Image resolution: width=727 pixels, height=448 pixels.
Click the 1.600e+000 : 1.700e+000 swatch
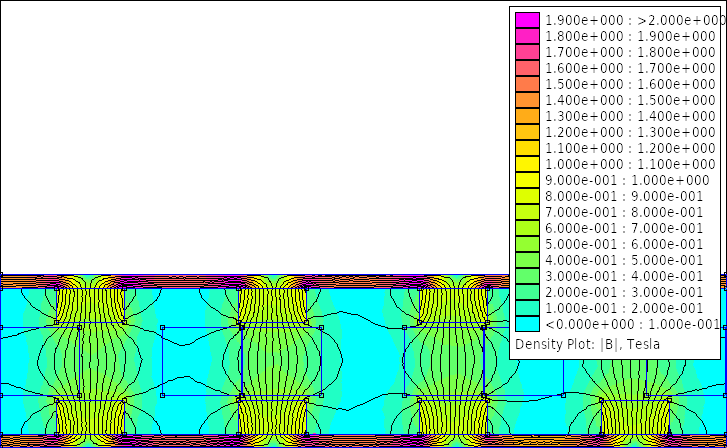527,68
